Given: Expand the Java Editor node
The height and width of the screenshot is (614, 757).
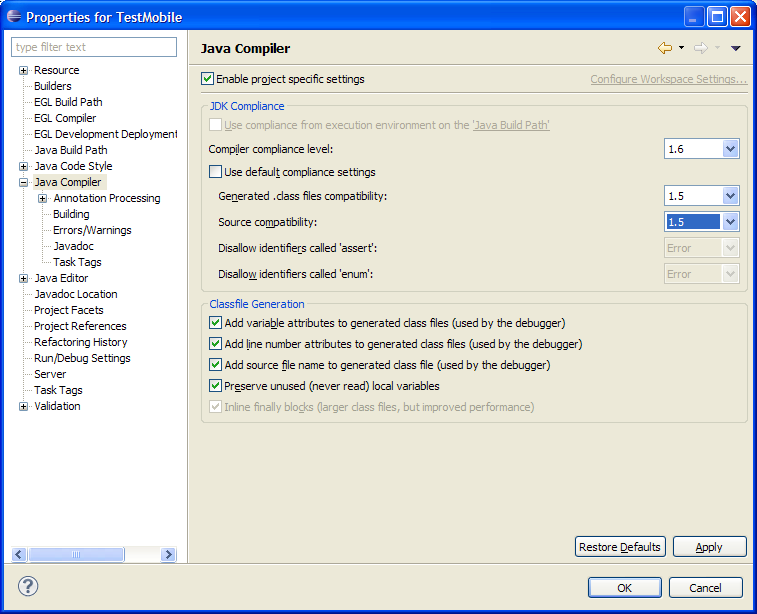Looking at the screenshot, I should (23, 279).
